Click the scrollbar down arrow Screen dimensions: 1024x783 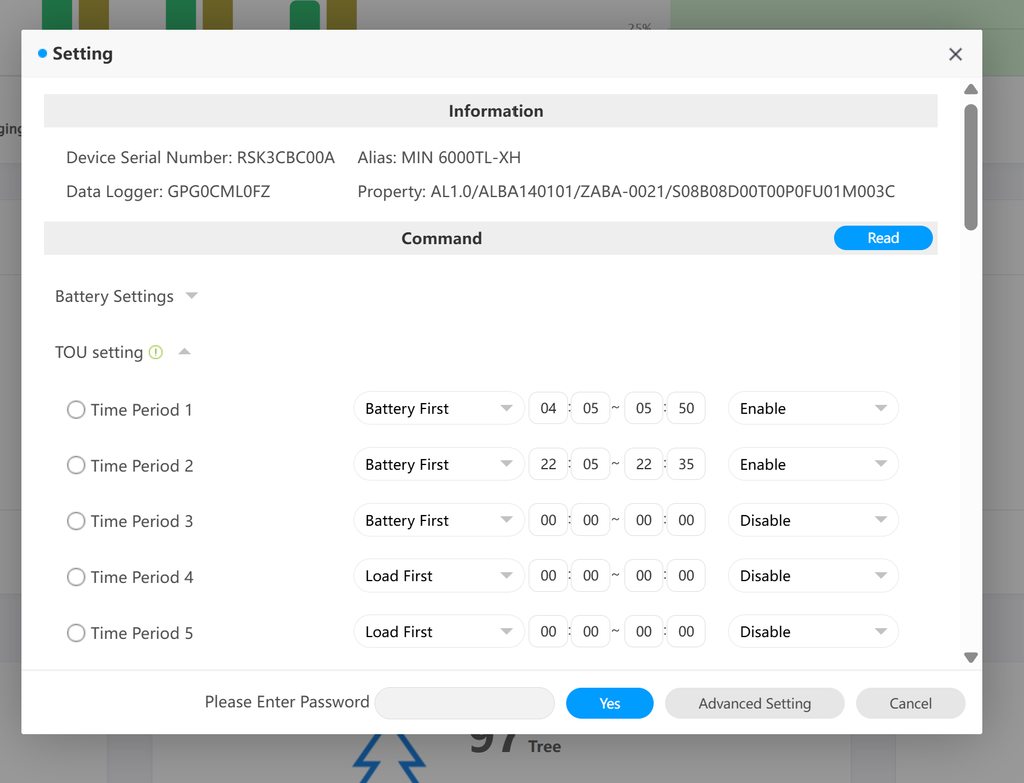tap(970, 657)
